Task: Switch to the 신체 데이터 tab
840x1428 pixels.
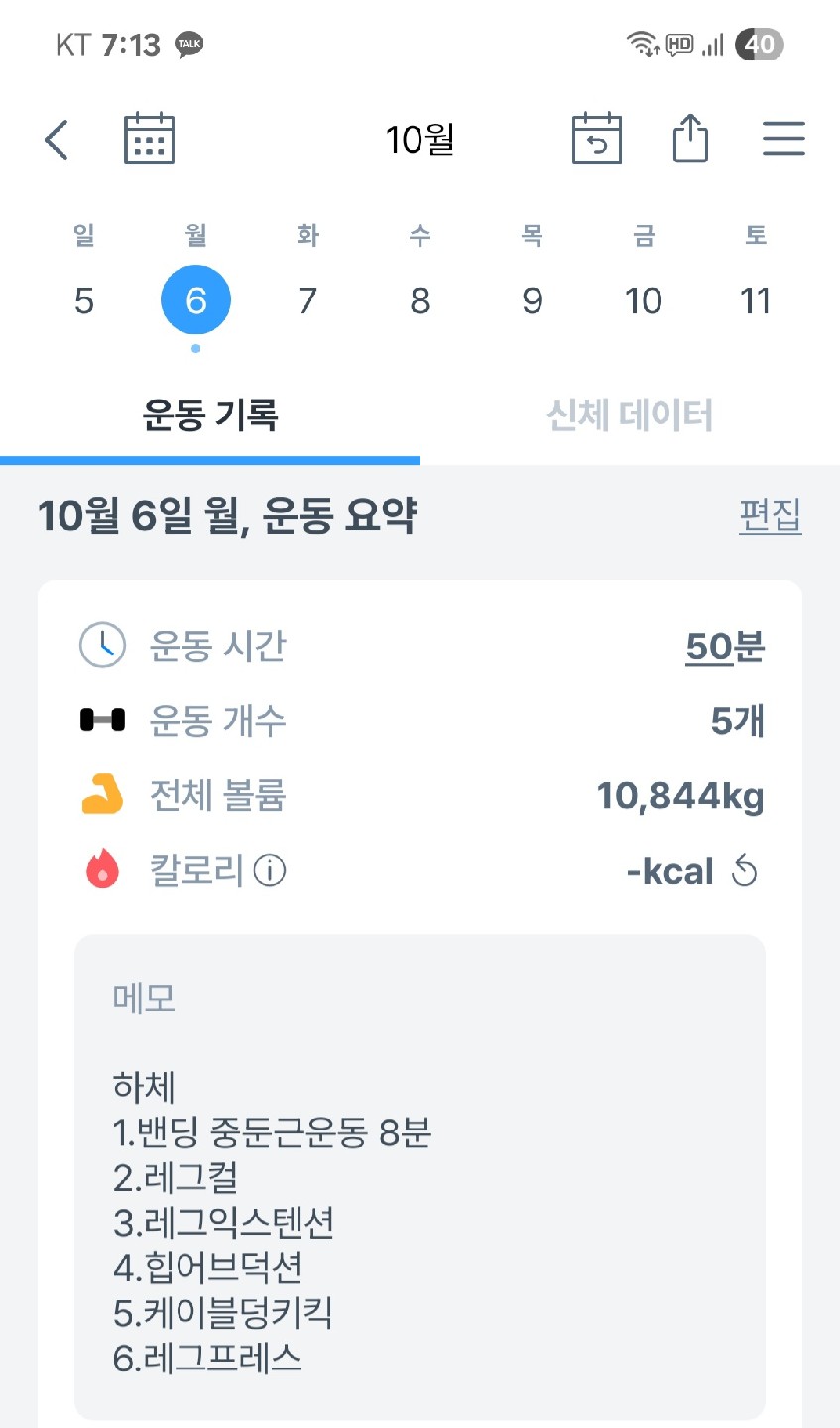Action: 630,416
